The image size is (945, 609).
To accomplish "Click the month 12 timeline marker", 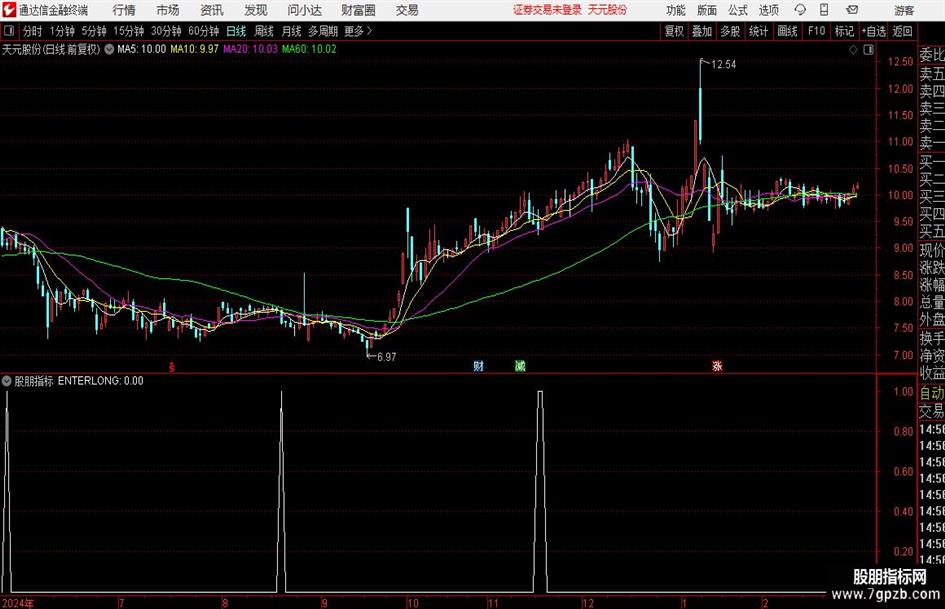I will click(588, 603).
